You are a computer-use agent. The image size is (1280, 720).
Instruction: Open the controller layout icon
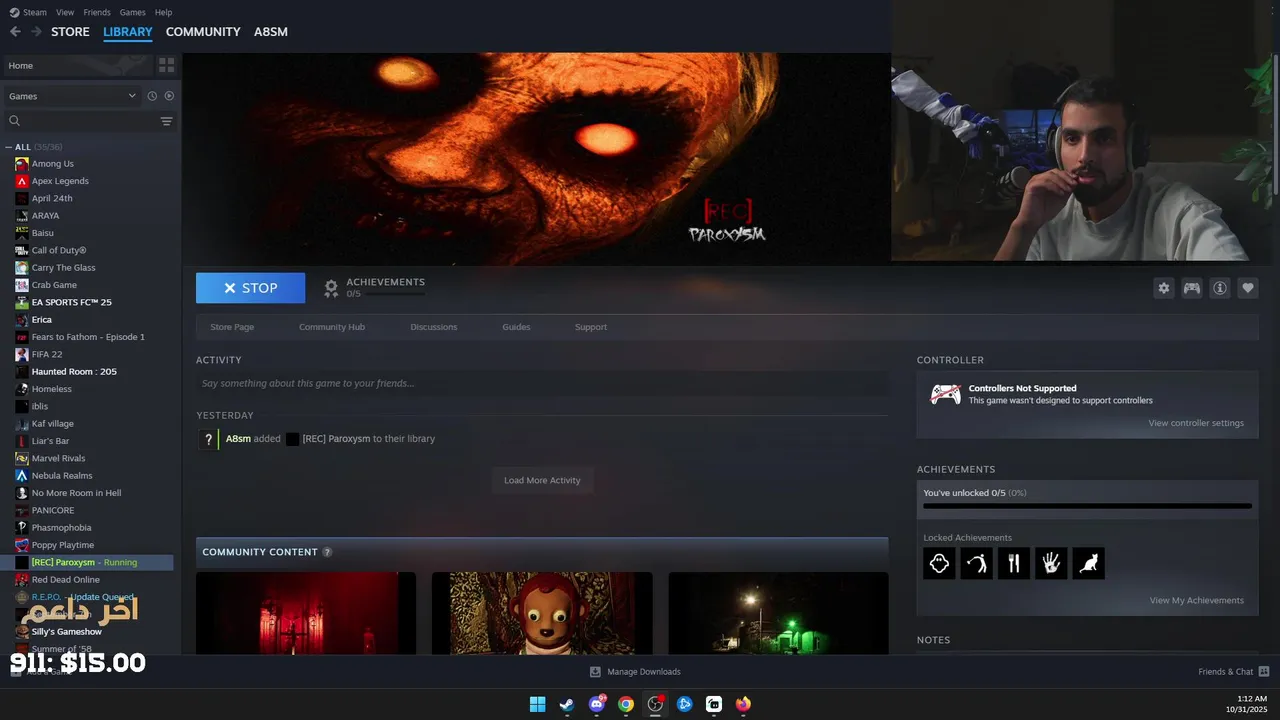pos(1192,288)
